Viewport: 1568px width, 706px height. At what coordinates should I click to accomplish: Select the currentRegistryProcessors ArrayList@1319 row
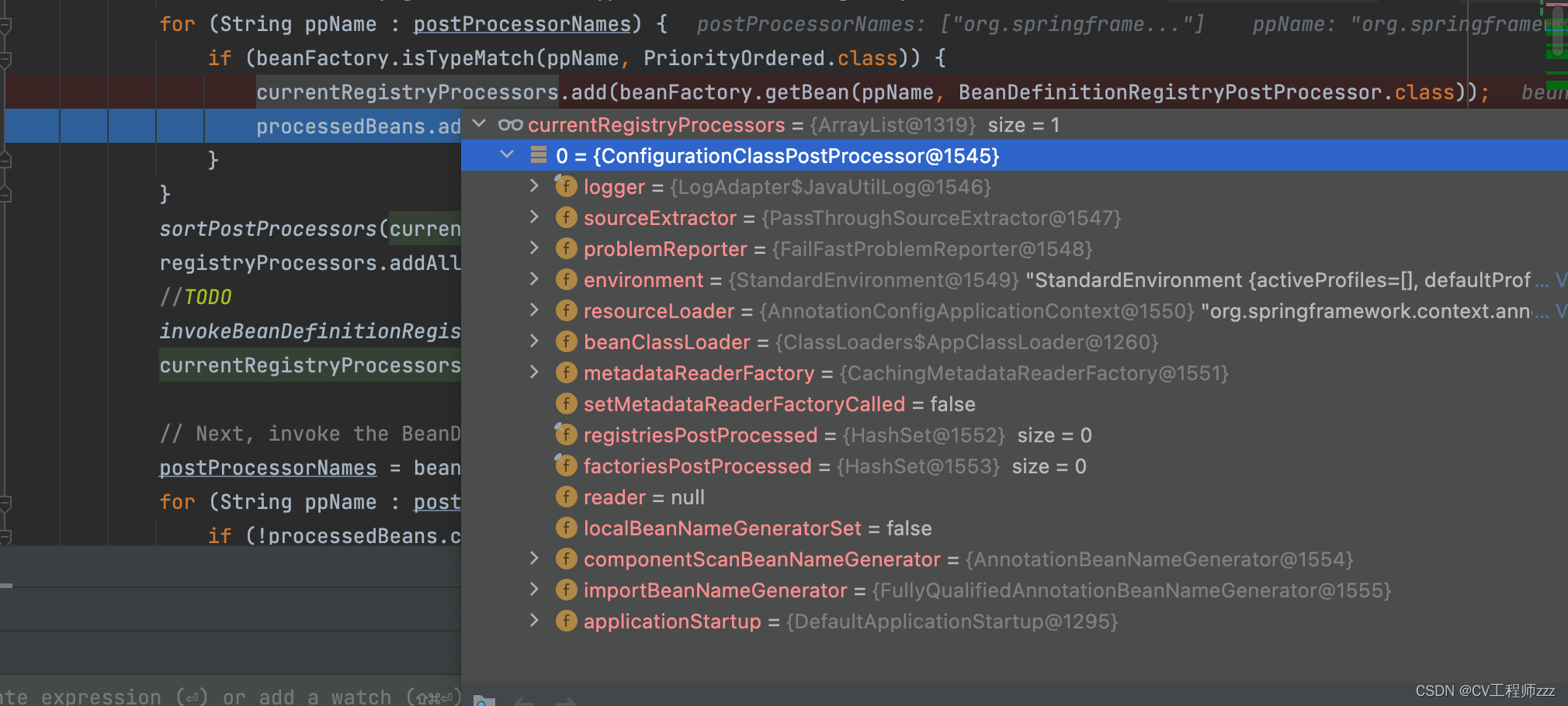(x=1014, y=124)
